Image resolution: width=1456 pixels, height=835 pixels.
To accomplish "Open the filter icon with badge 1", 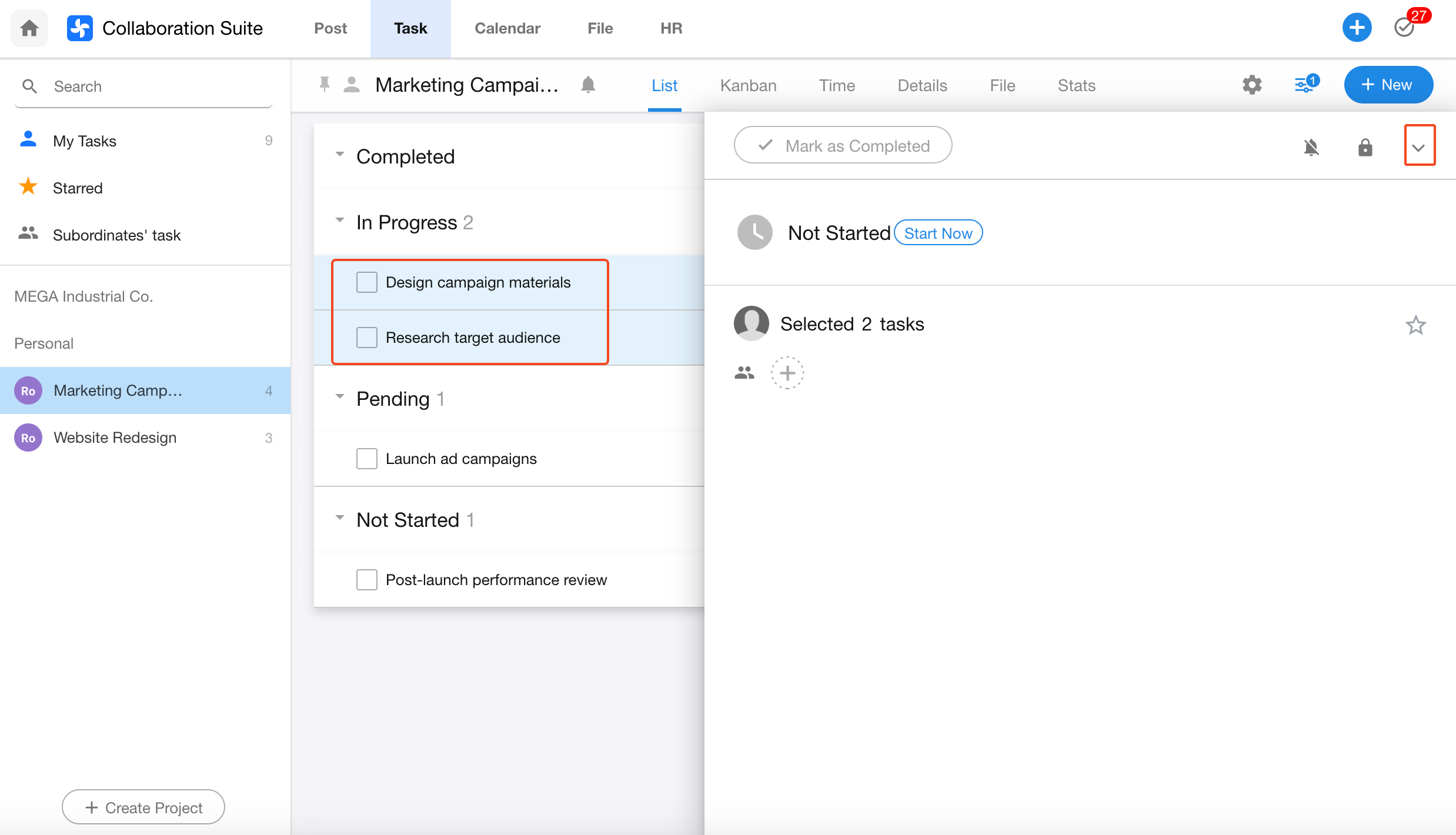I will 1305,85.
